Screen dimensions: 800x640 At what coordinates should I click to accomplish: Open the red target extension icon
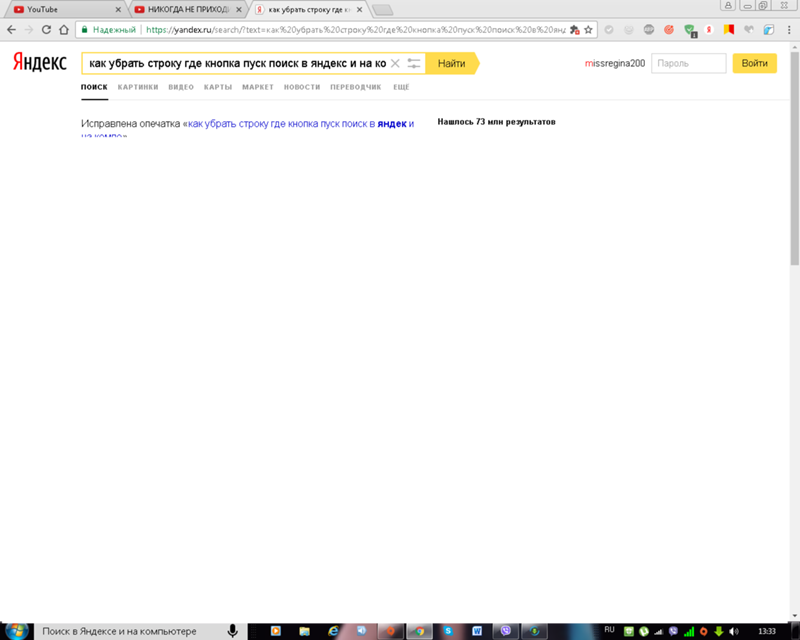[669, 30]
